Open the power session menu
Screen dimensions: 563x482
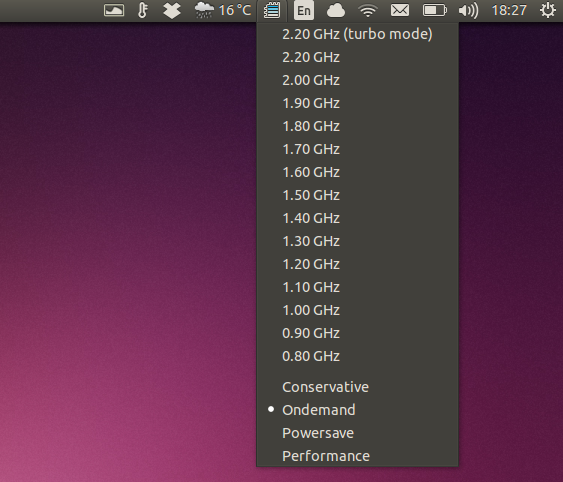point(548,10)
